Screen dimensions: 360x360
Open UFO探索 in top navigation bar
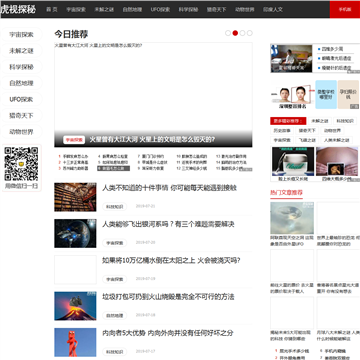click(160, 9)
